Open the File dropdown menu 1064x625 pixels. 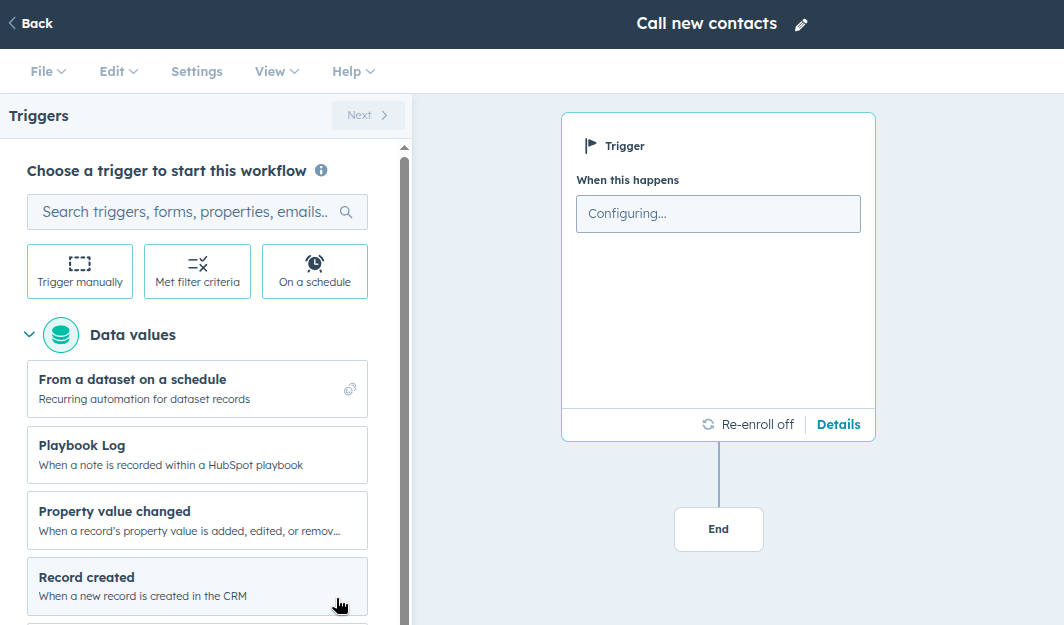47,71
